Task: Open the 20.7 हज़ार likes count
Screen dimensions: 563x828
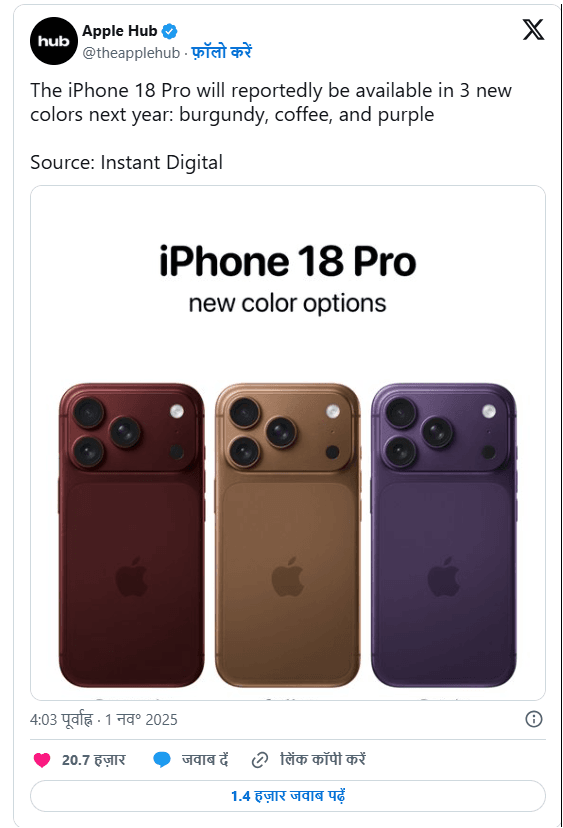Action: pos(93,760)
